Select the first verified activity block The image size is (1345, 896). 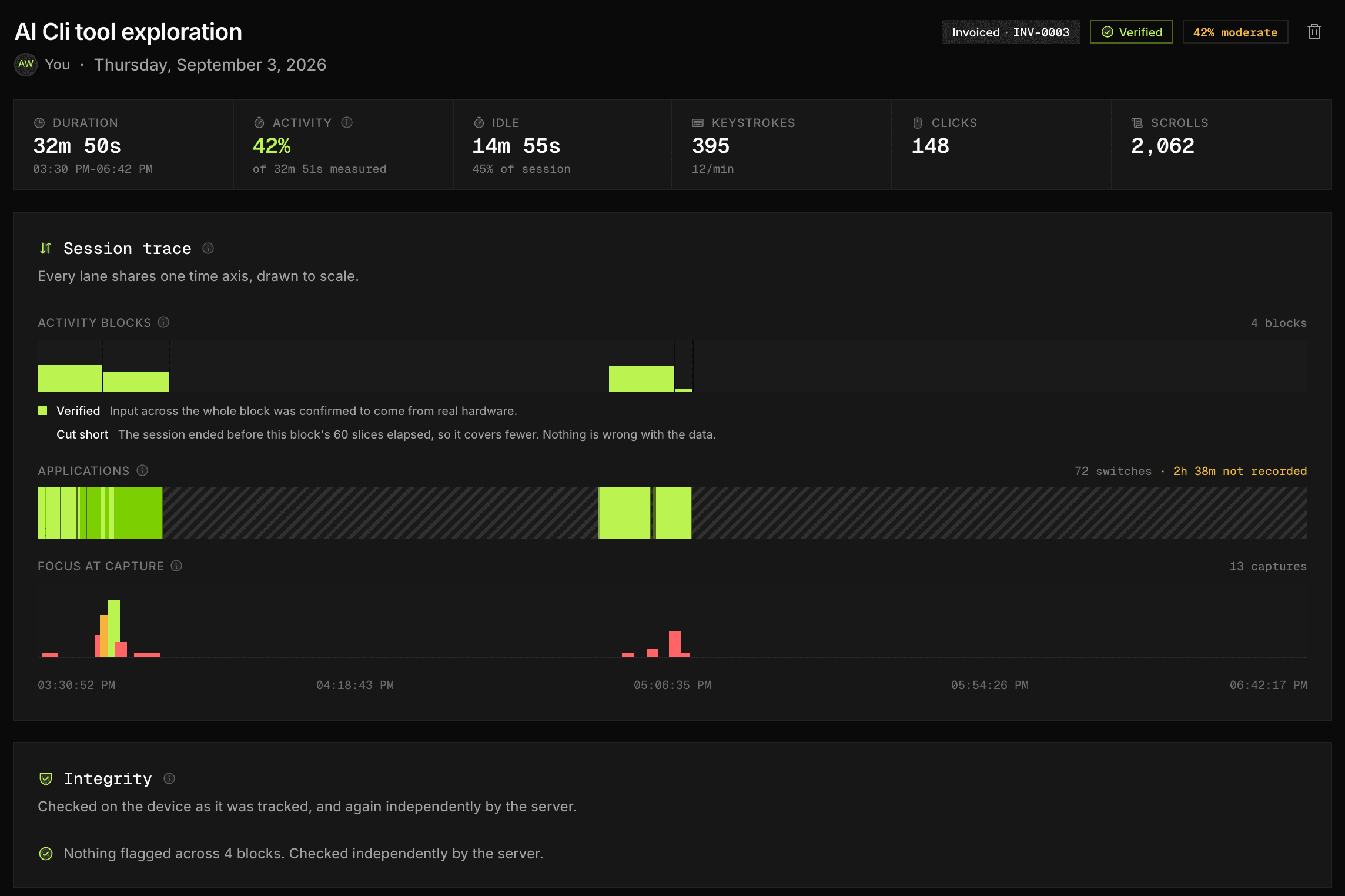point(70,378)
